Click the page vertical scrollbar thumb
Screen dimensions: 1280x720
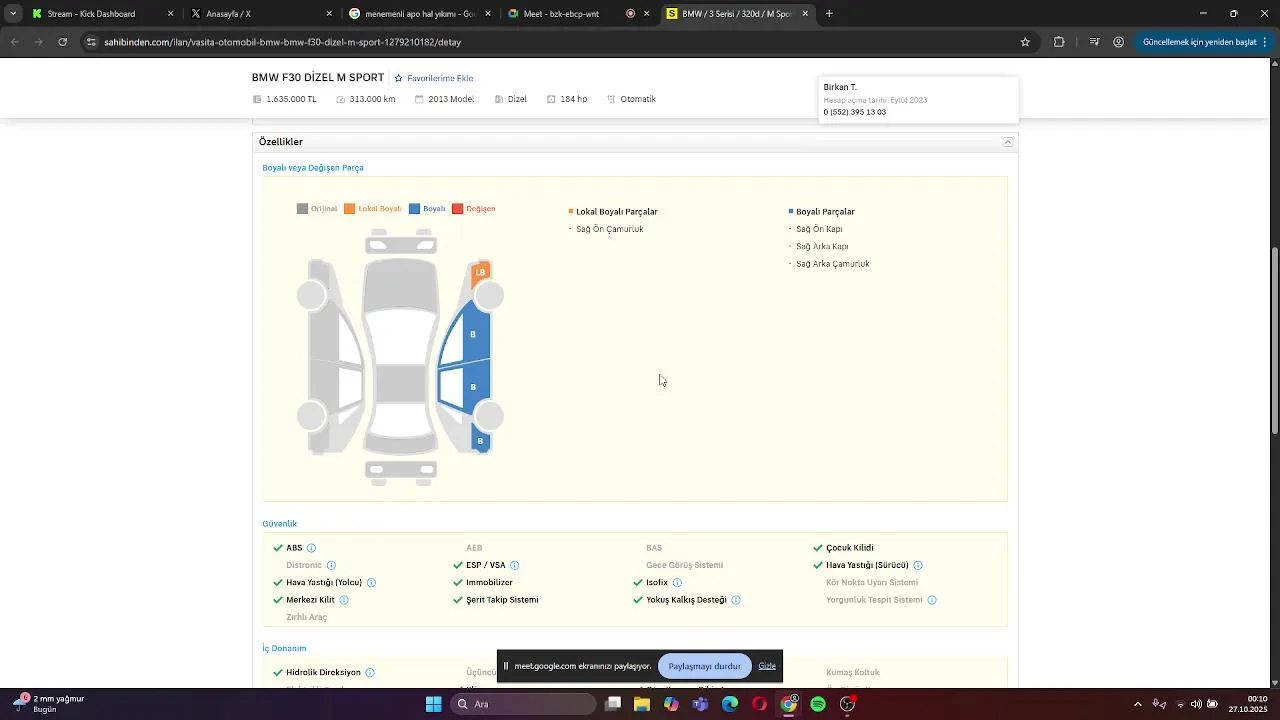pyautogui.click(x=1274, y=340)
